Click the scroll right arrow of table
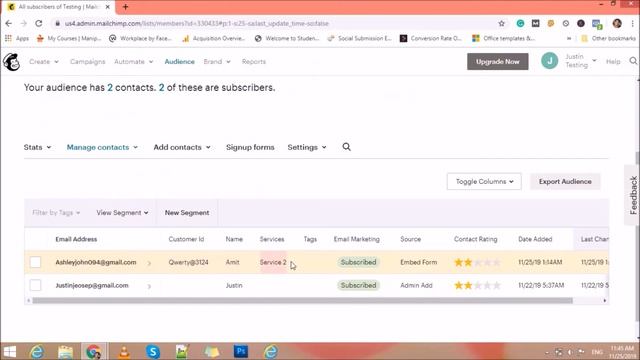 pyautogui.click(x=604, y=300)
